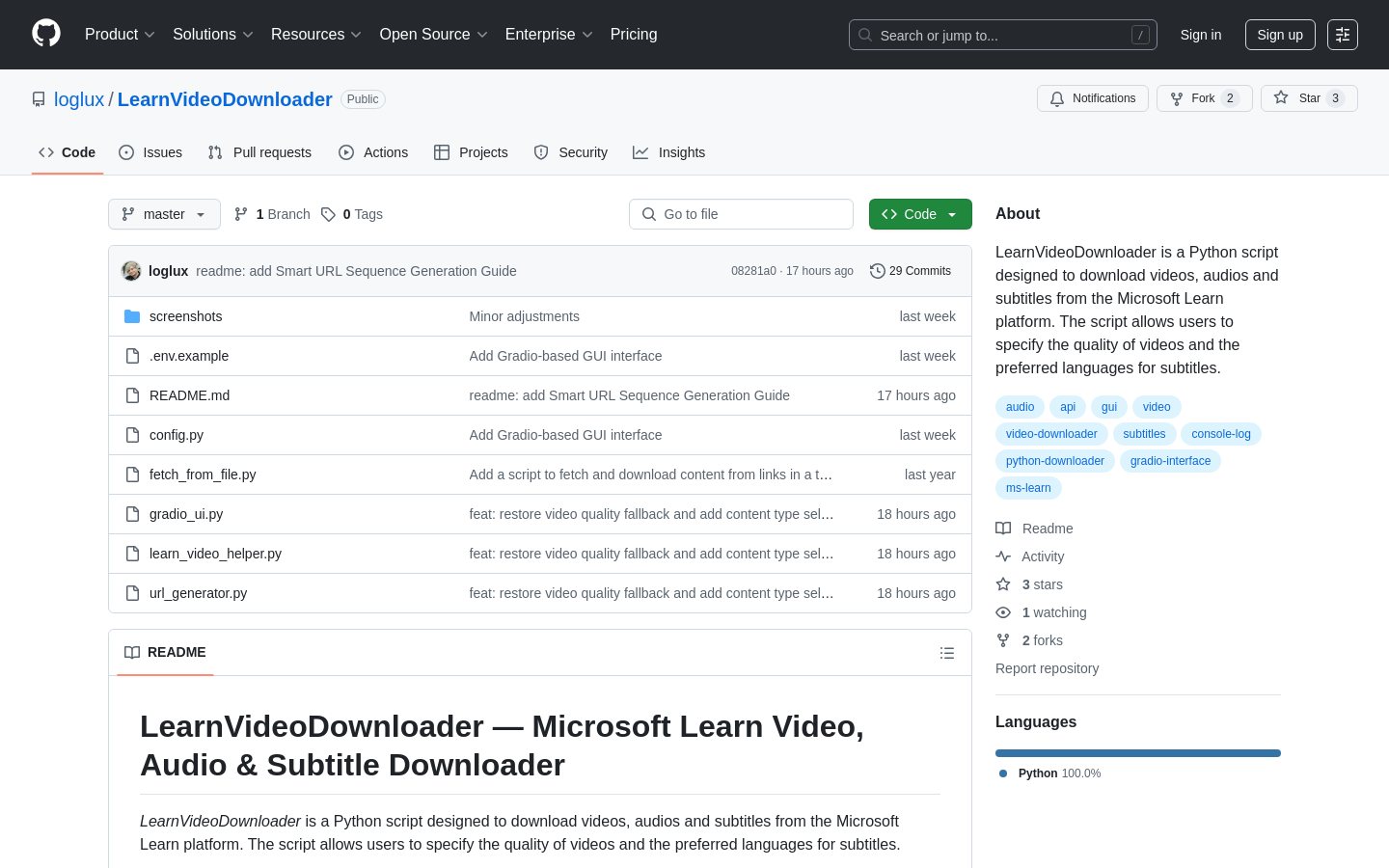Switch to the Pull requests tab
This screenshot has width=1389, height=868.
(259, 152)
